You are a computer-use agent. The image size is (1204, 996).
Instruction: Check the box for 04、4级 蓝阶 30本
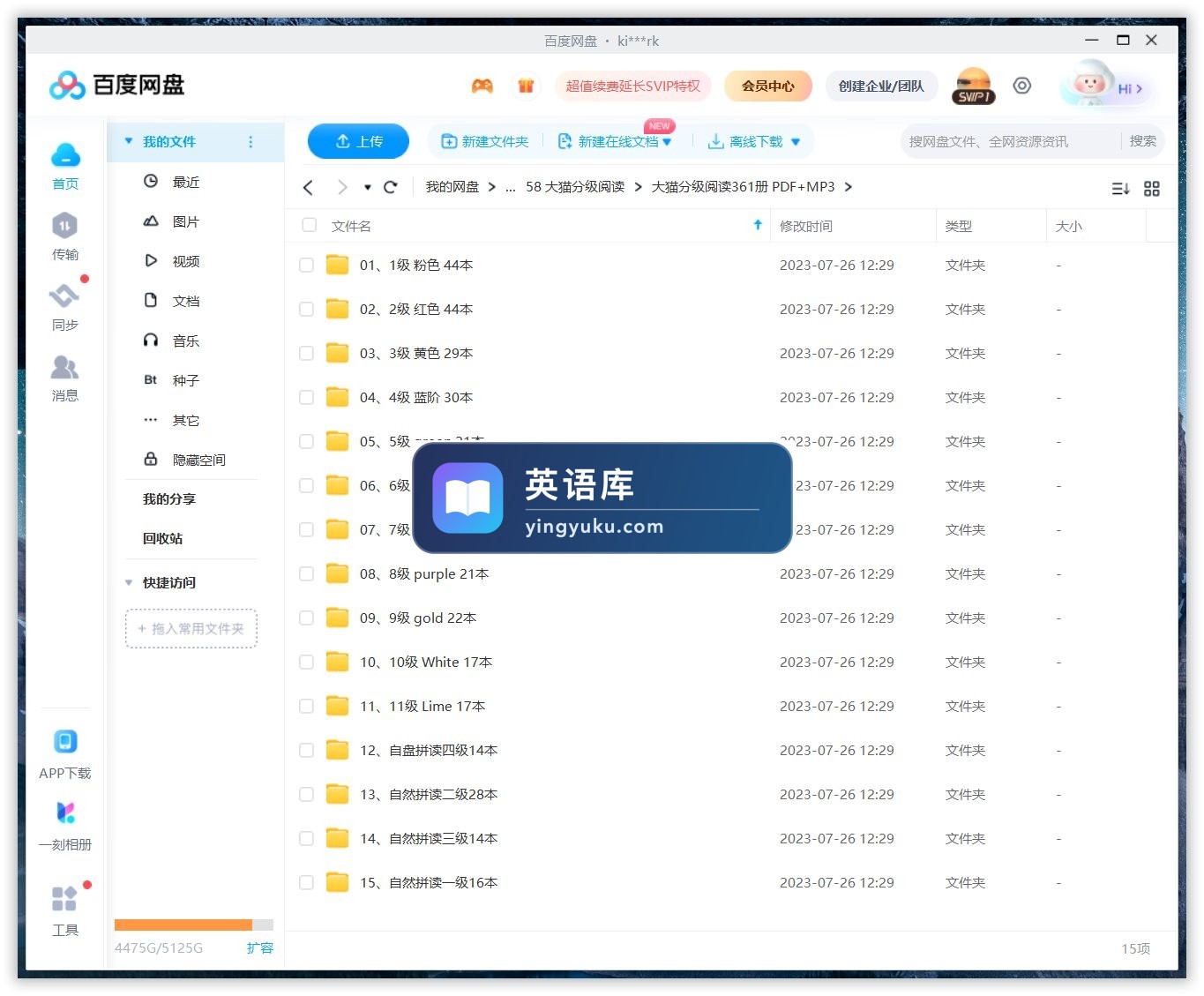point(306,397)
